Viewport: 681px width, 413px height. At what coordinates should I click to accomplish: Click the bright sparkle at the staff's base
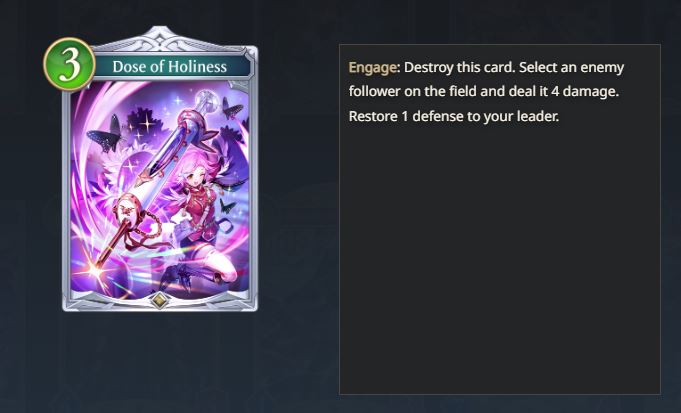tap(94, 271)
